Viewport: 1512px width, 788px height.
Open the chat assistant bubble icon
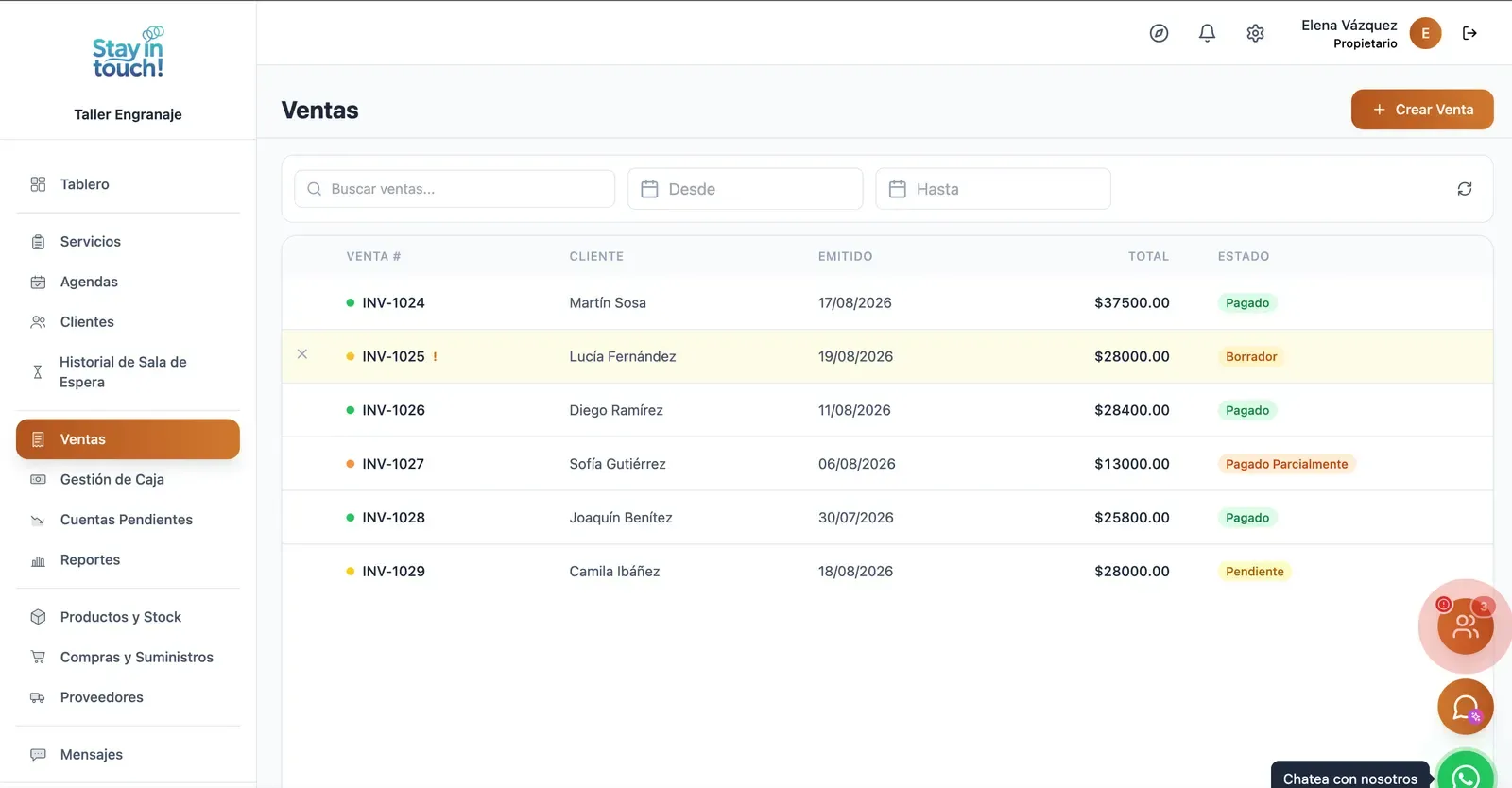pos(1466,707)
